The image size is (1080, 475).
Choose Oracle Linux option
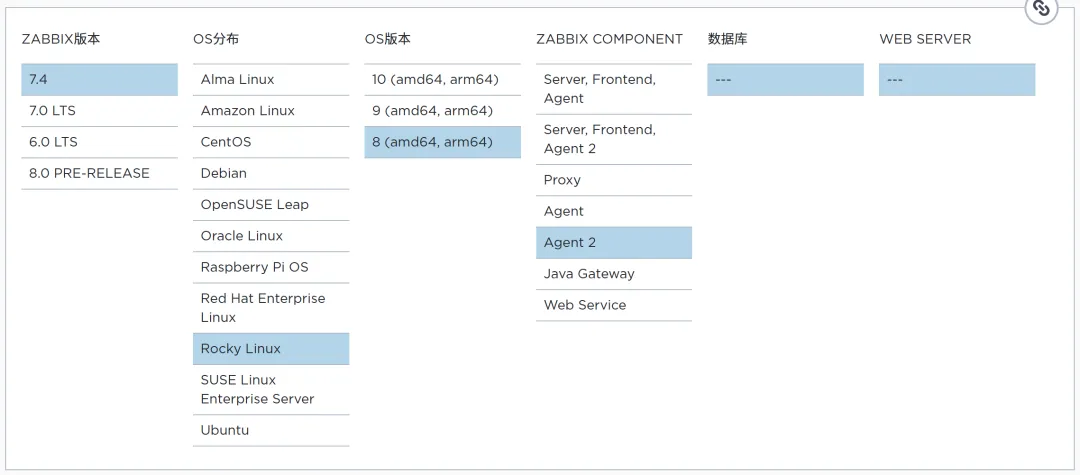pos(270,236)
